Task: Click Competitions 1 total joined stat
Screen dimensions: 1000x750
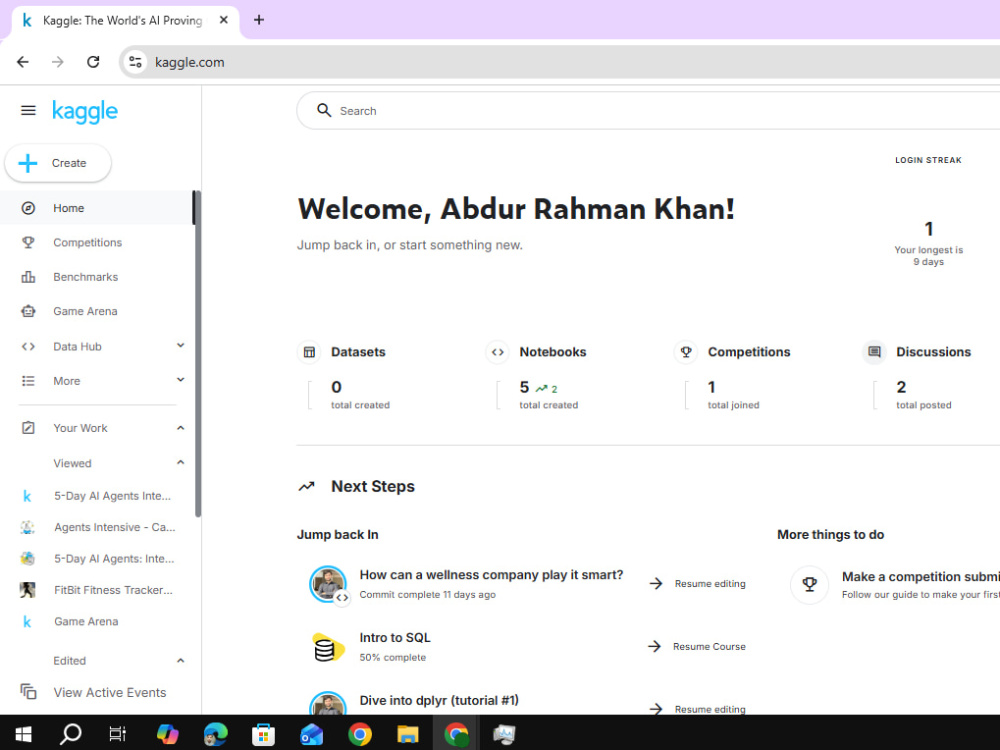Action: pos(733,395)
